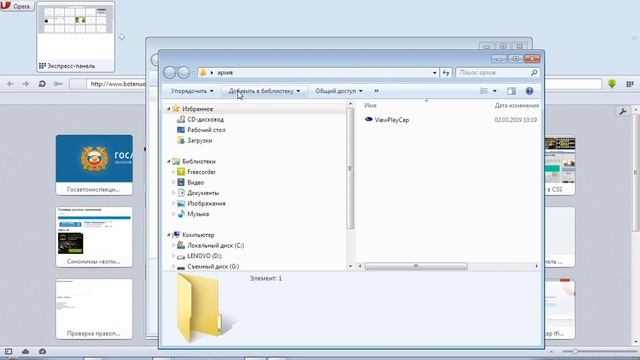Screen dimensions: 640x360
Task: Click the Дата изменения column header
Action: 516,105
